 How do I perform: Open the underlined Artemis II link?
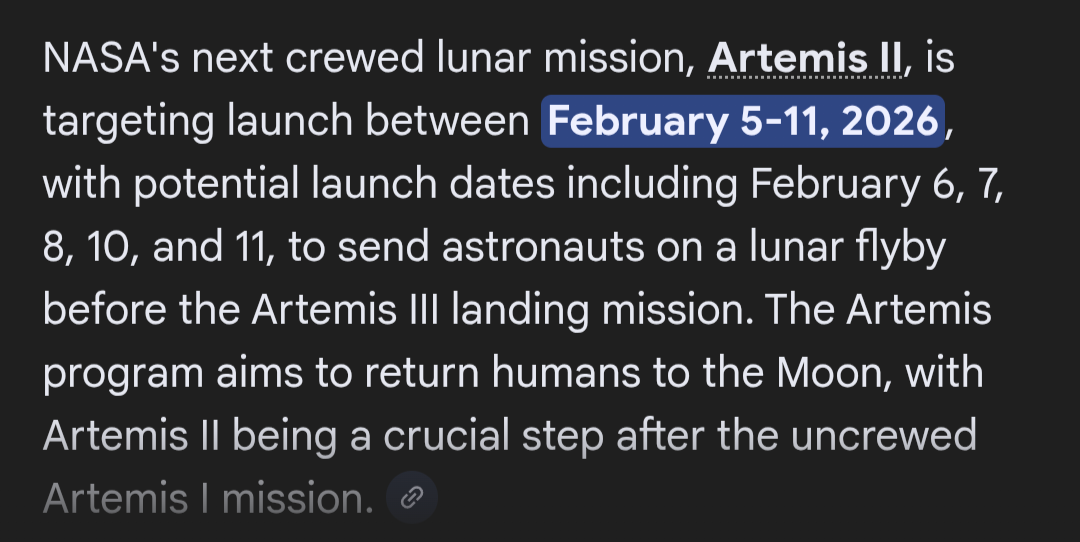pyautogui.click(x=805, y=60)
